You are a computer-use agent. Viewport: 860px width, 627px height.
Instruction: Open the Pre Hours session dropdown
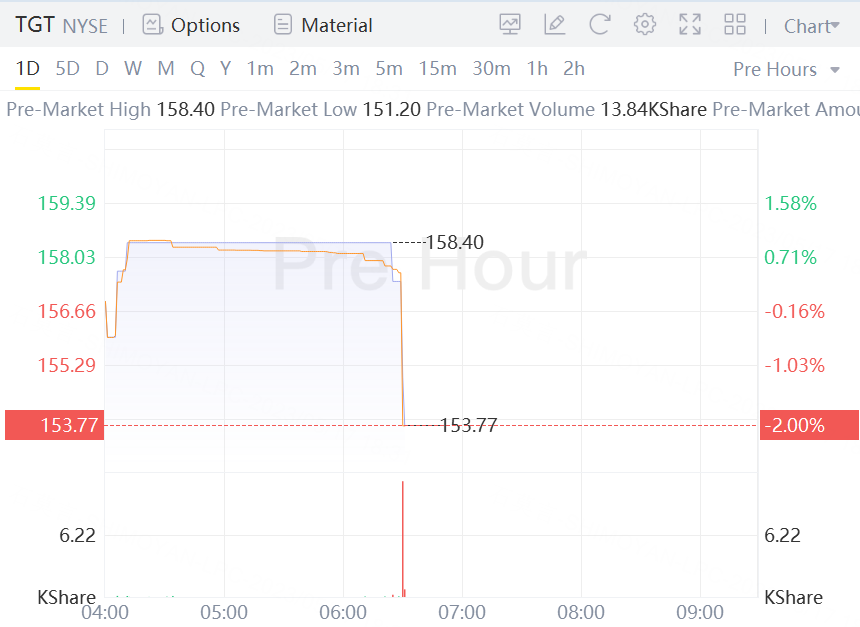pos(786,69)
